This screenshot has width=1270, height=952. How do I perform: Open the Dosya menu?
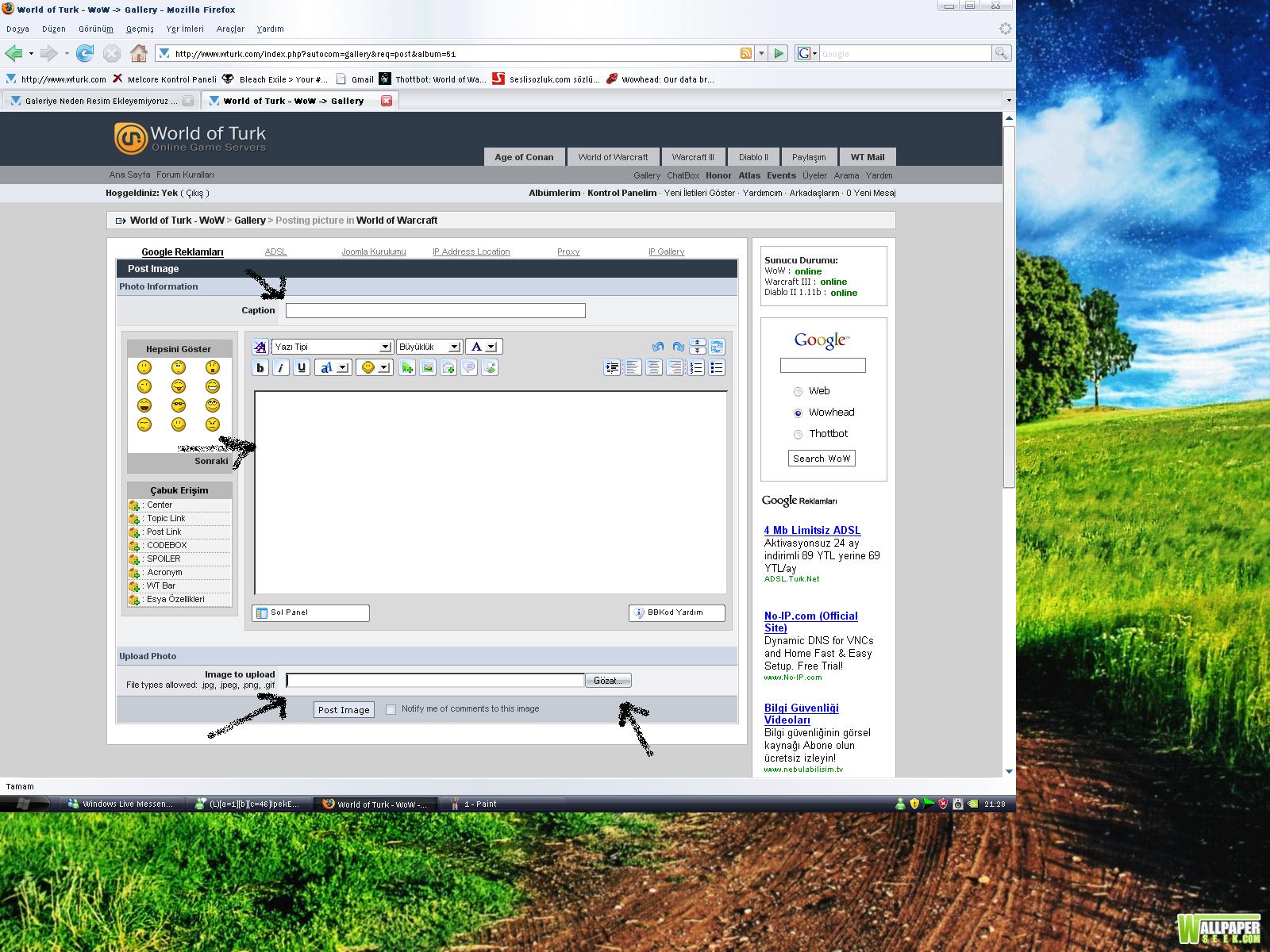click(17, 29)
